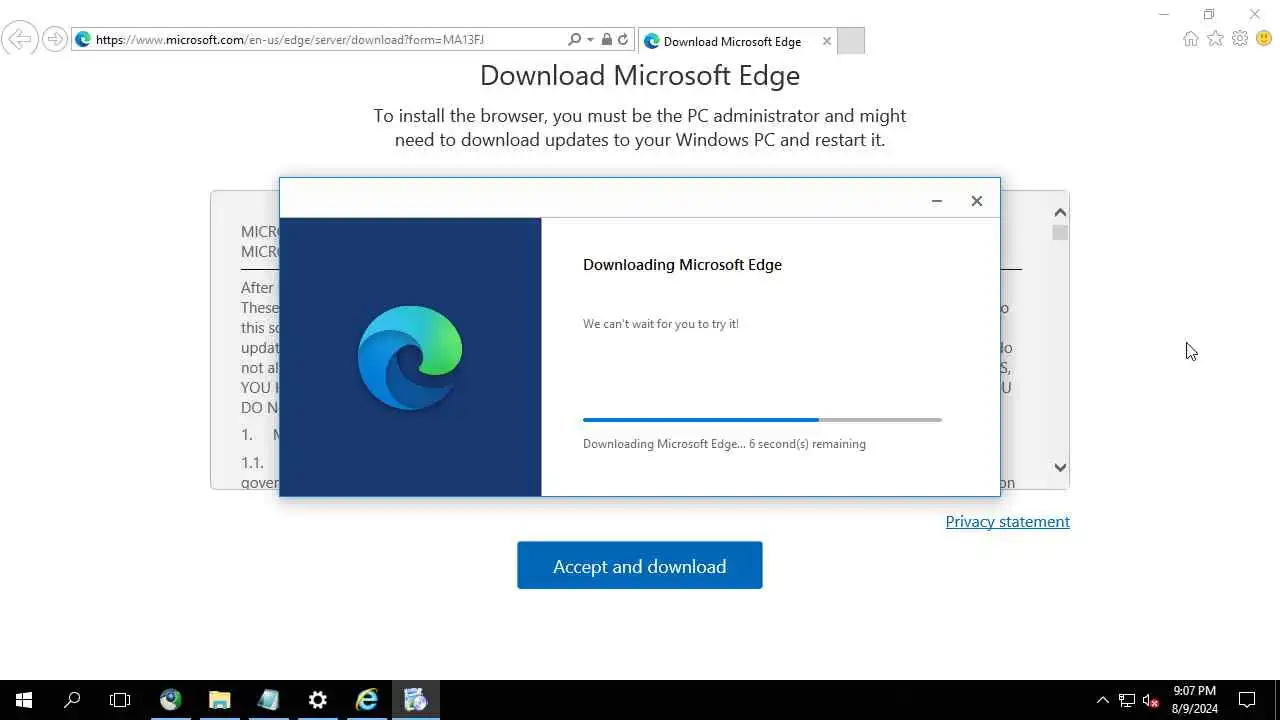The width and height of the screenshot is (1280, 720).
Task: Open Settings gear on taskbar
Action: (x=317, y=700)
